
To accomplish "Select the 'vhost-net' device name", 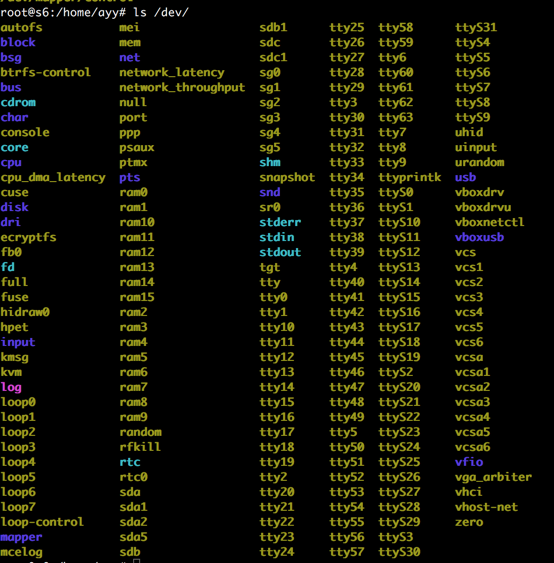I will pyautogui.click(x=486, y=507).
